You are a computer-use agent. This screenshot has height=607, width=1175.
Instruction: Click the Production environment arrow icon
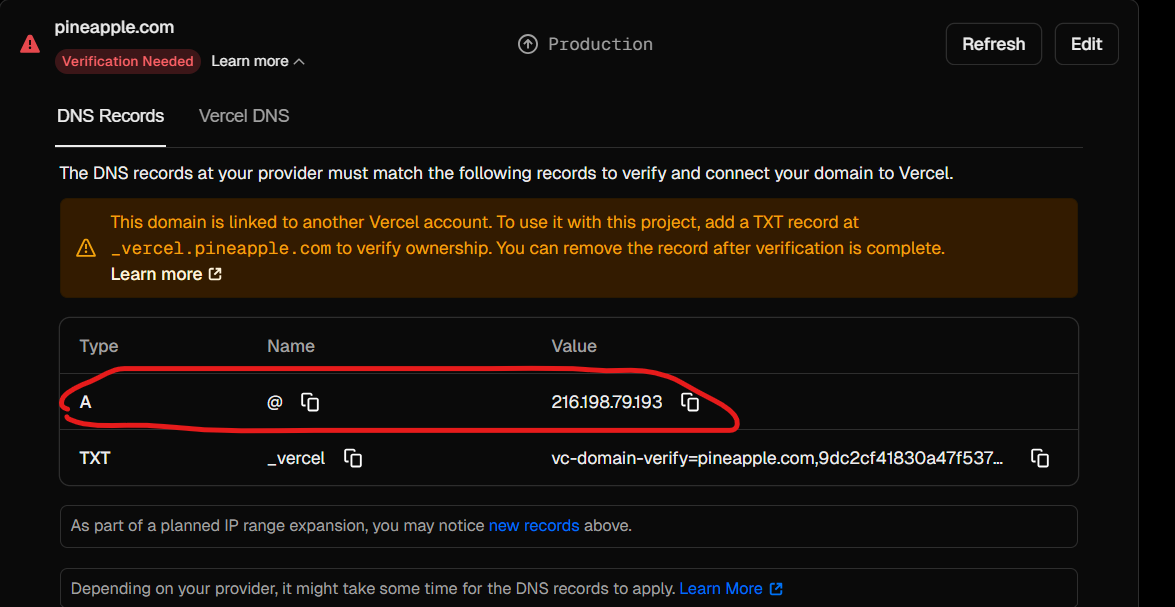(x=528, y=44)
